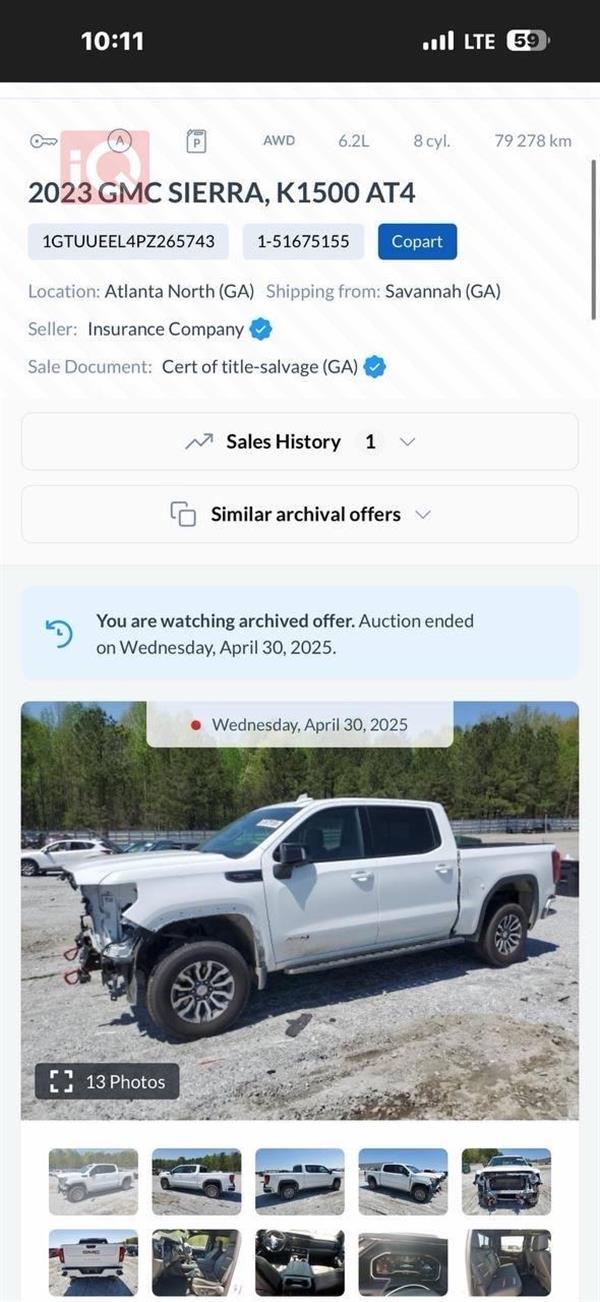Click the trend chart icon beside Sales History
This screenshot has height=1302, width=600.
pos(200,440)
